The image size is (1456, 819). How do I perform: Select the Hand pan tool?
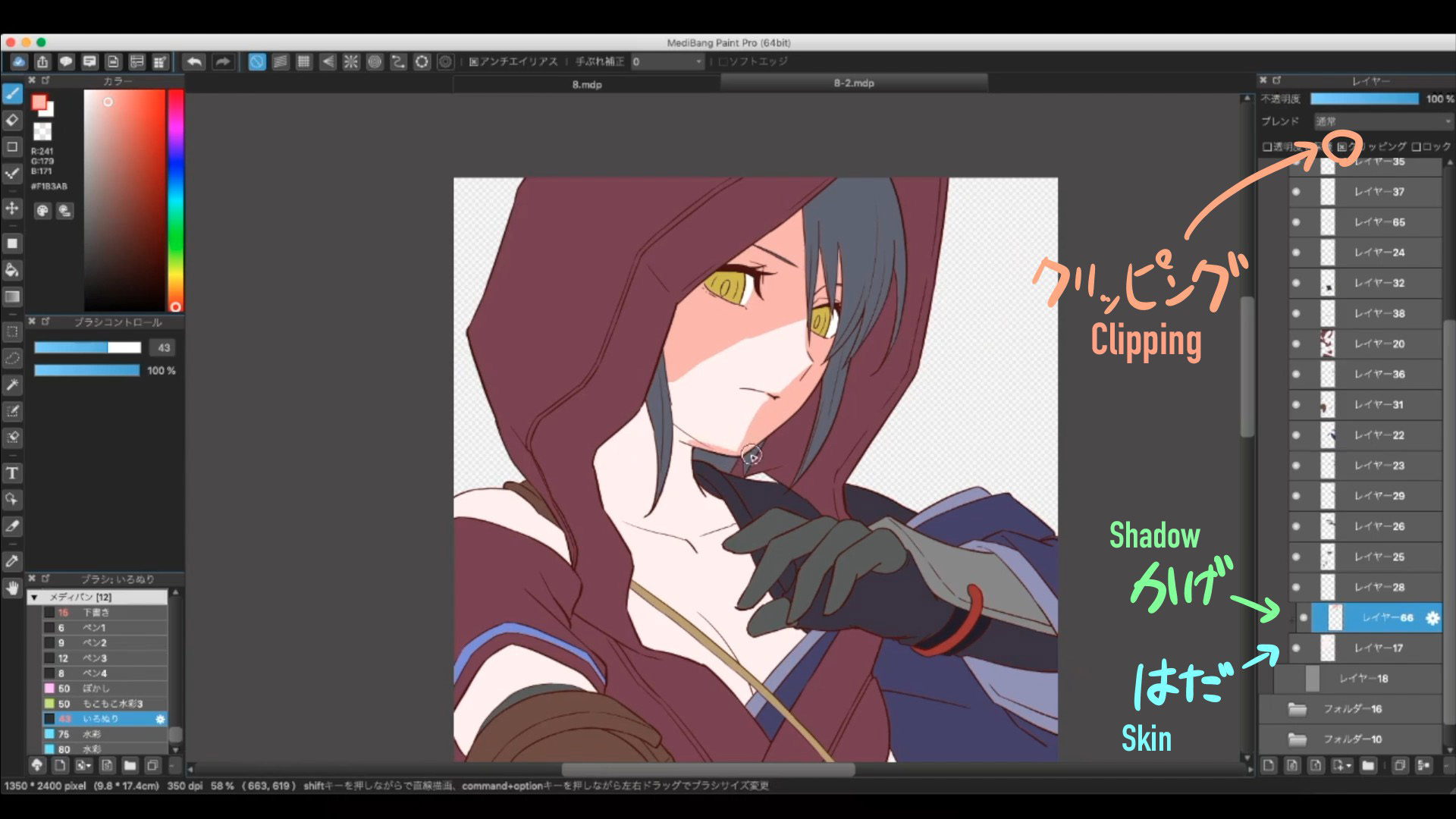point(12,588)
